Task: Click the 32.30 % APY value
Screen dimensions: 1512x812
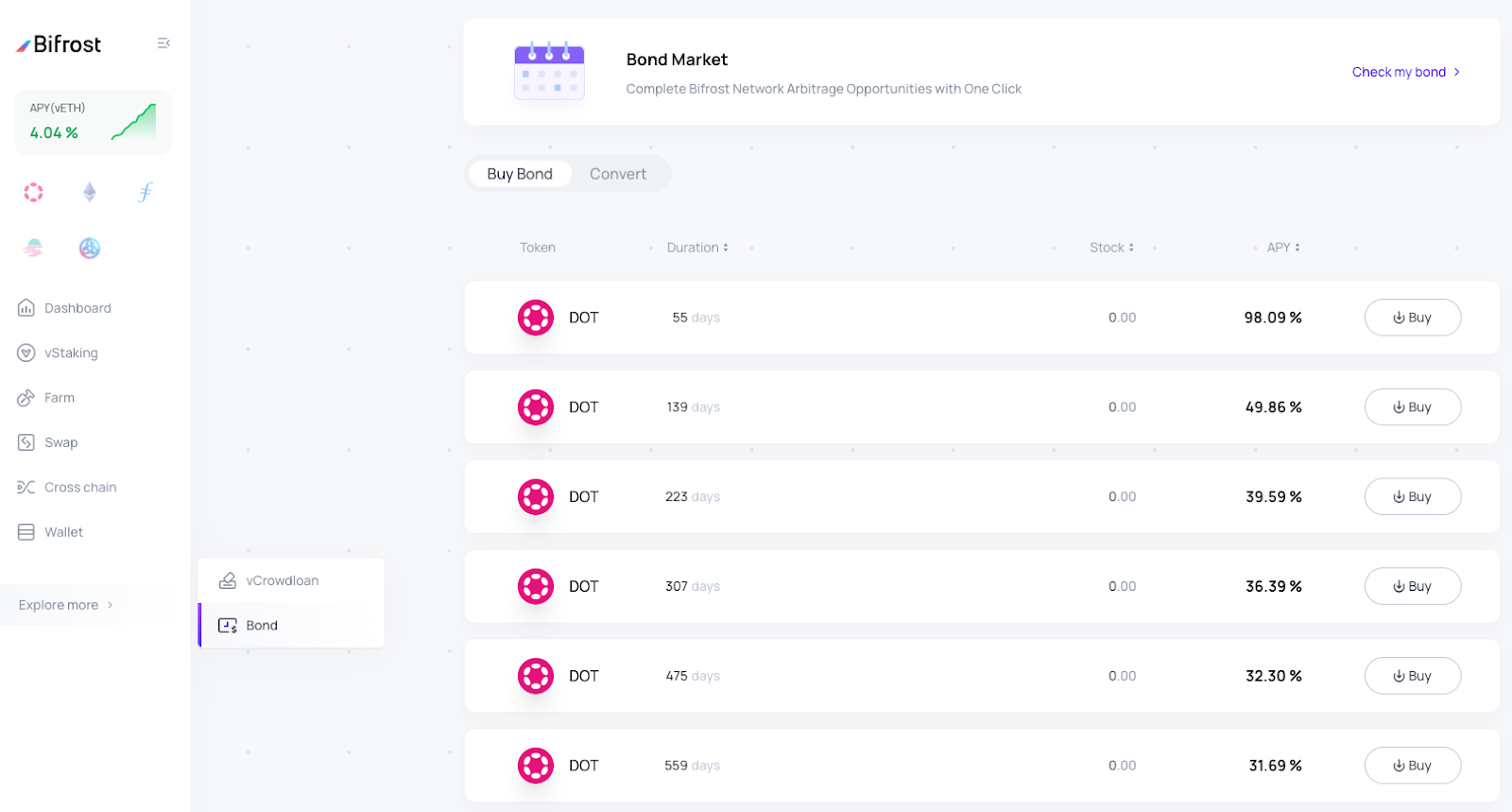Action: [x=1273, y=676]
